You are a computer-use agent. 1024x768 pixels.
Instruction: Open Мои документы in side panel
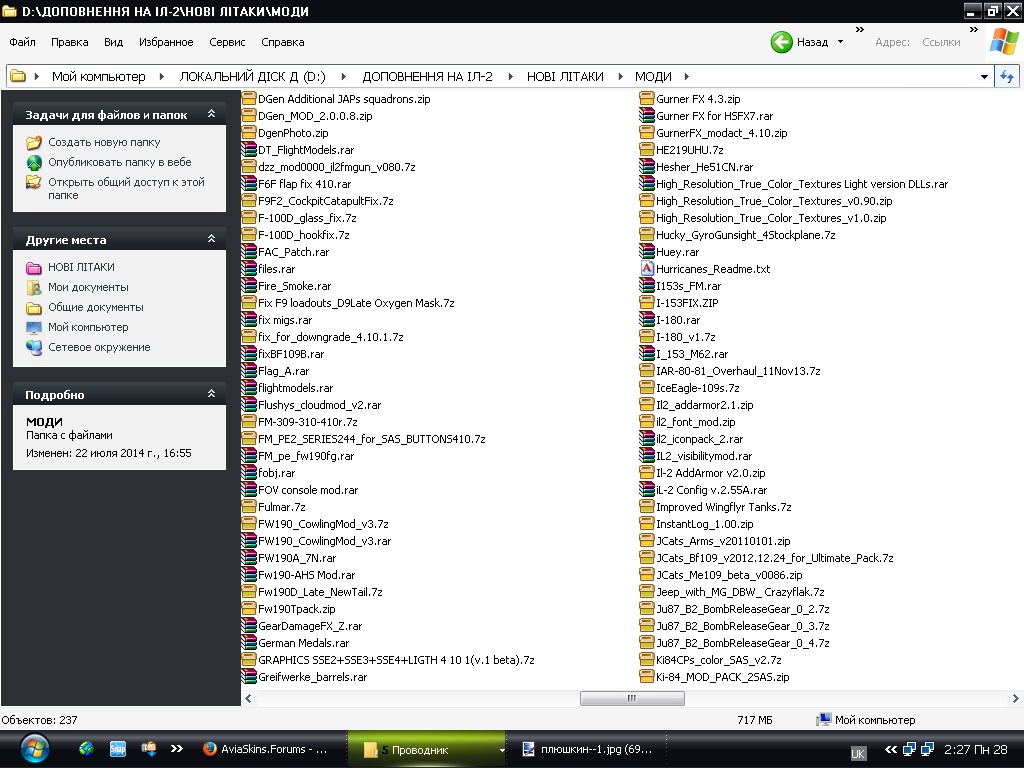tap(88, 287)
